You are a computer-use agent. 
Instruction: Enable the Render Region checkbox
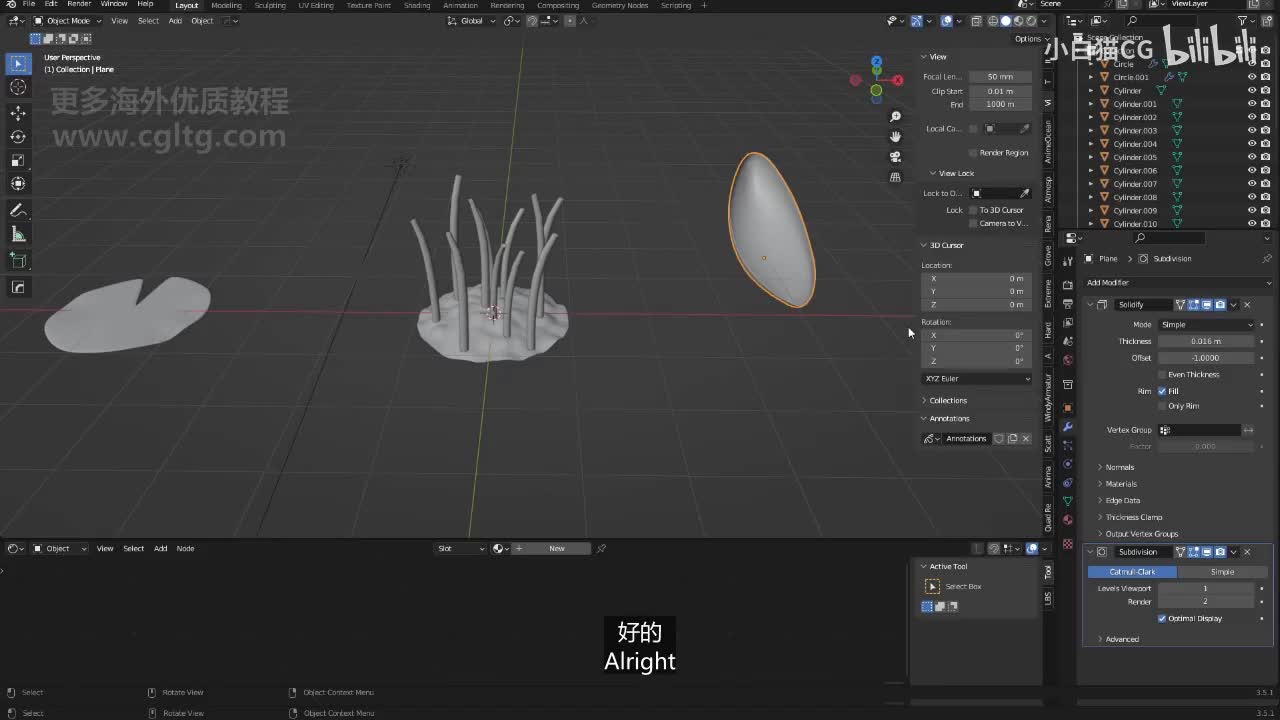pyautogui.click(x=973, y=153)
